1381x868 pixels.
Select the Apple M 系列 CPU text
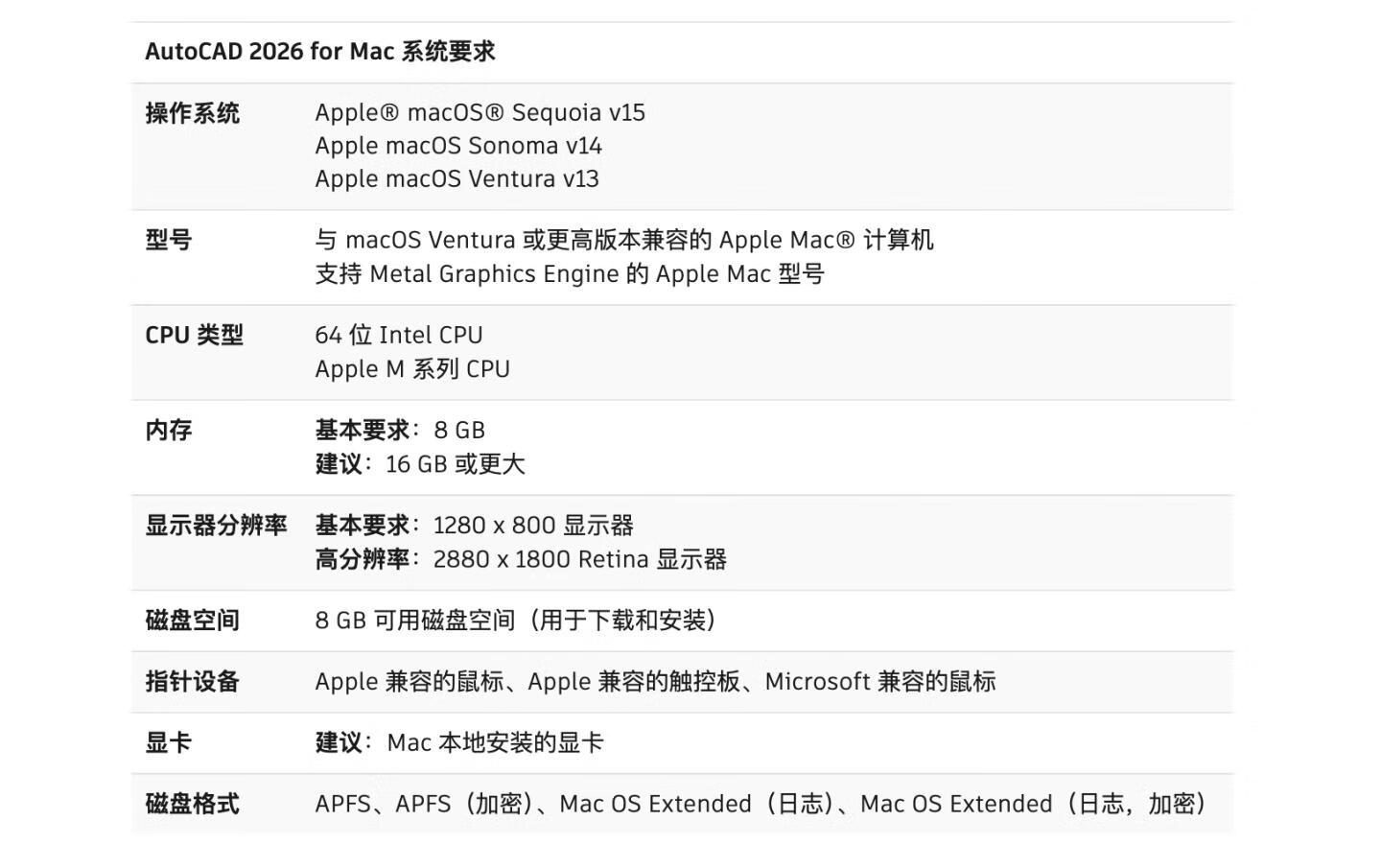(x=412, y=369)
